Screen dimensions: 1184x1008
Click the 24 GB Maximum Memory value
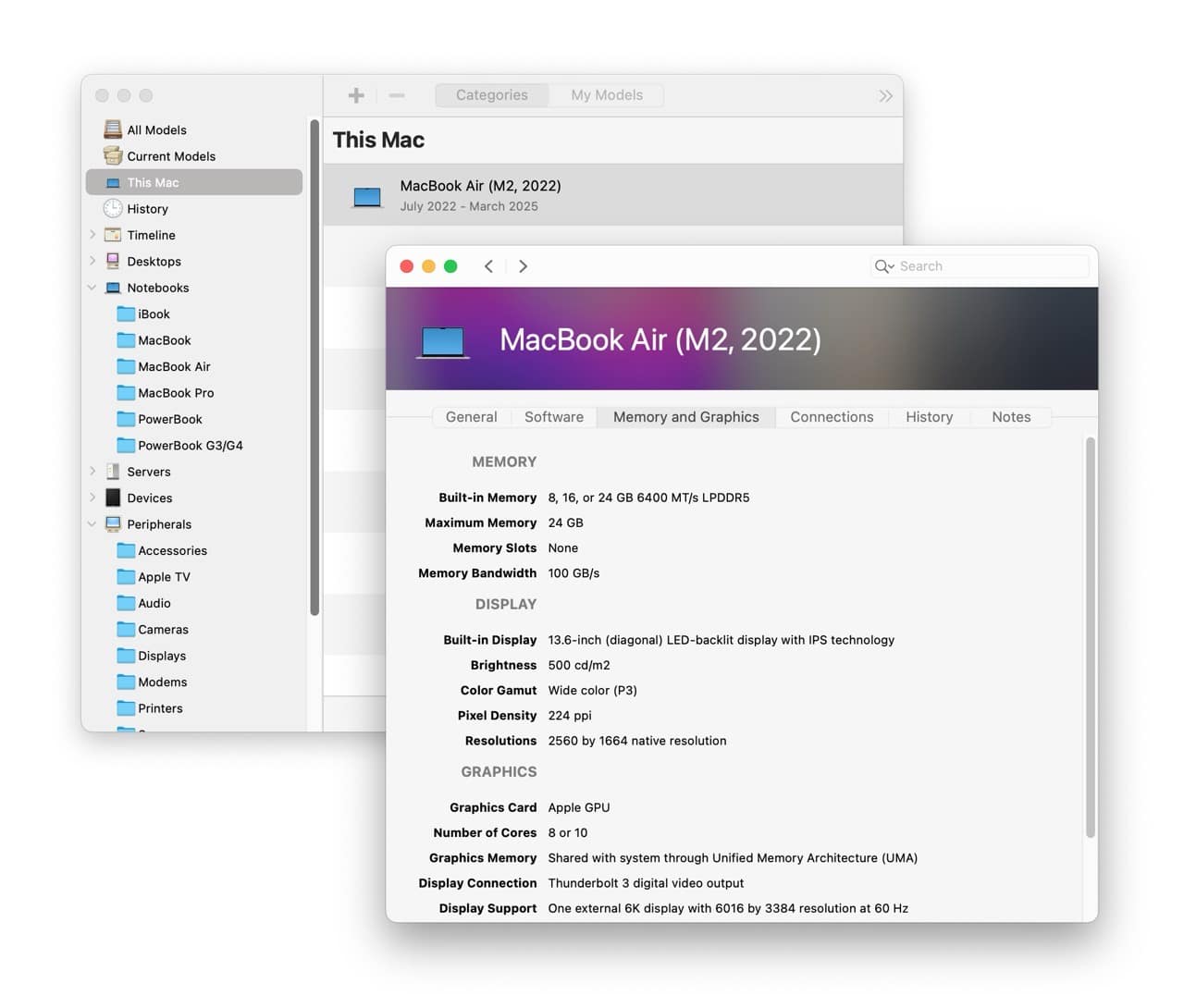click(x=565, y=522)
